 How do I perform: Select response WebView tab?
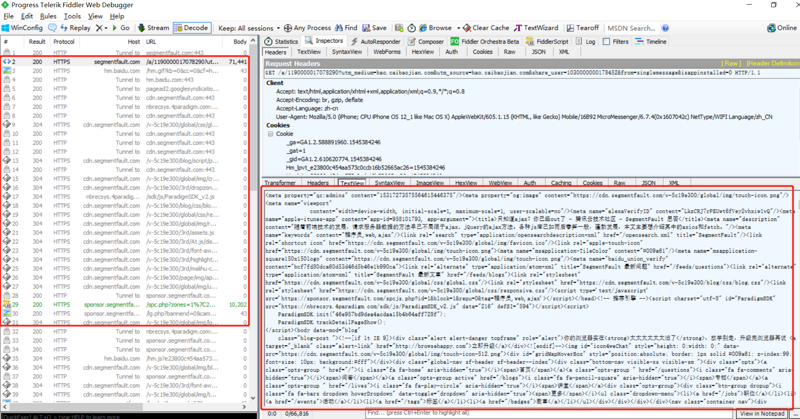tap(500, 183)
